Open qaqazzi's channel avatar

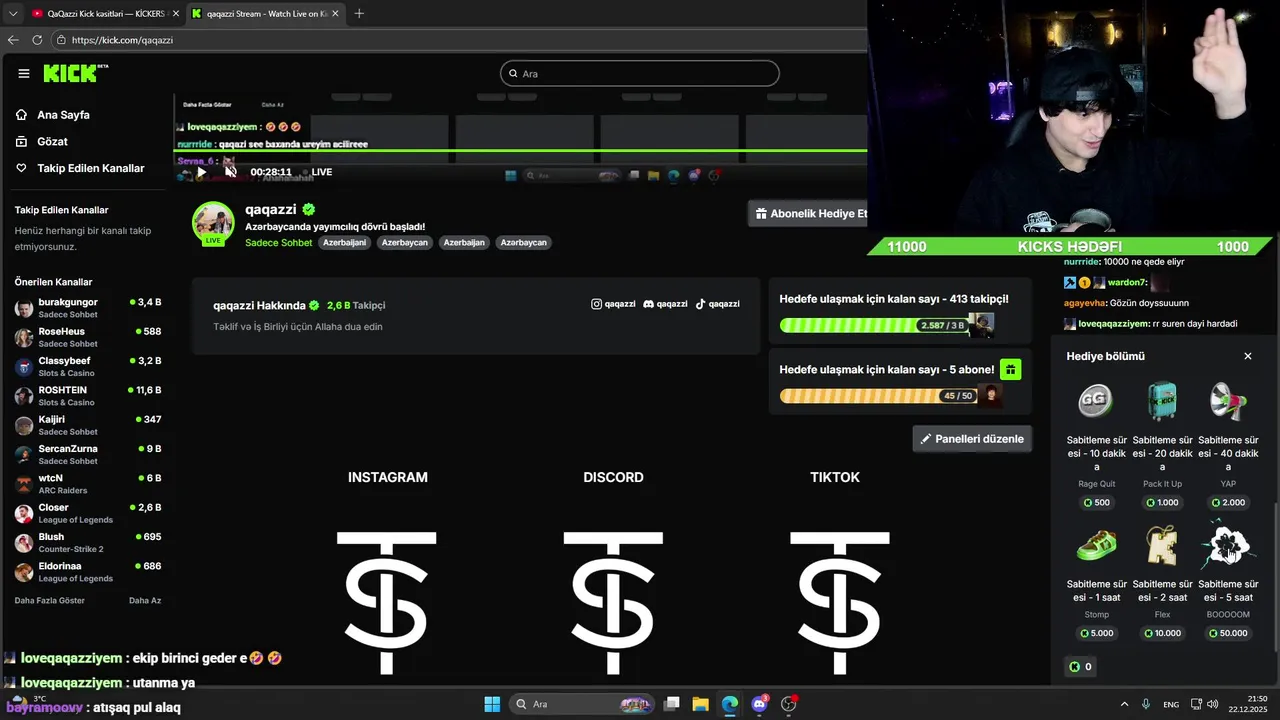coord(213,223)
